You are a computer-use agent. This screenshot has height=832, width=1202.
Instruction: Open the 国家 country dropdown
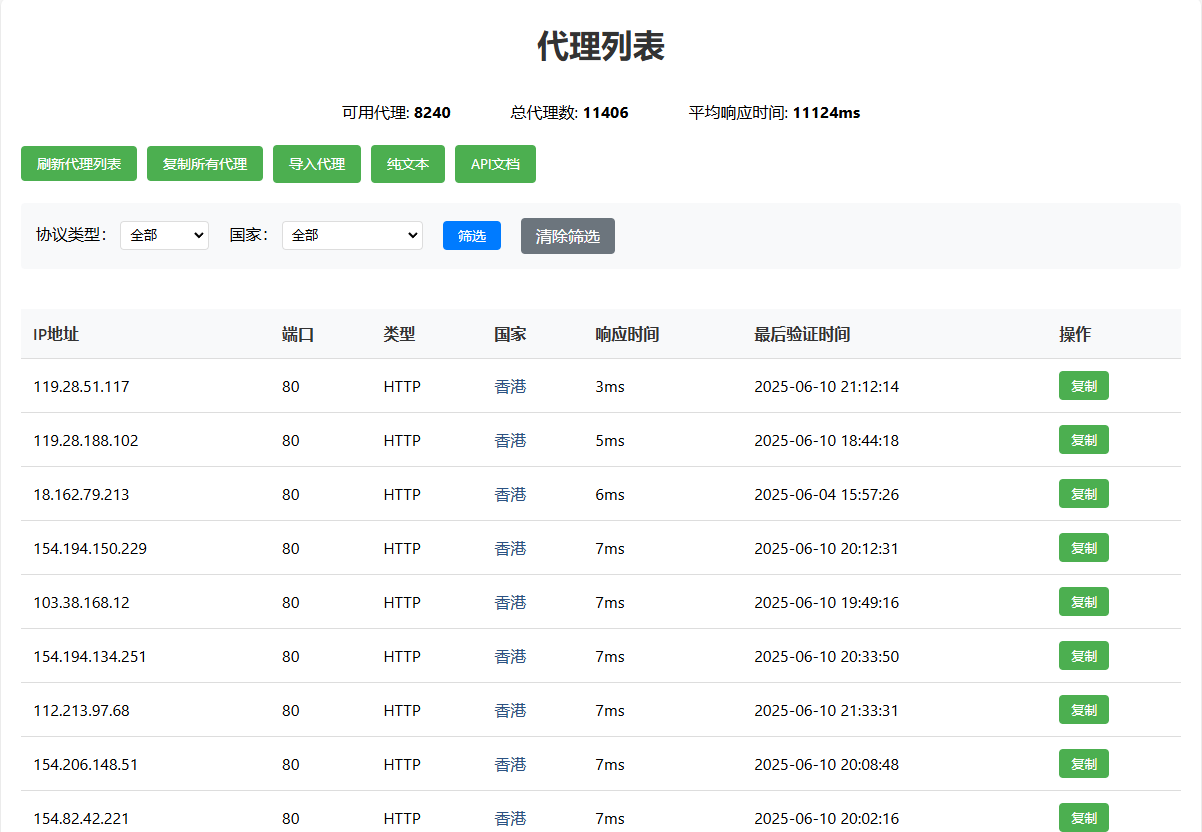352,235
